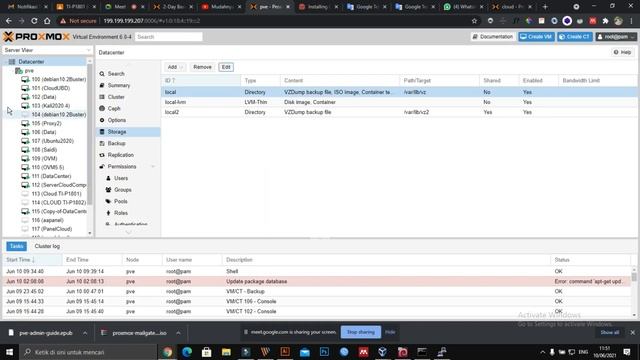Select the local-lvm storage row

click(399, 102)
